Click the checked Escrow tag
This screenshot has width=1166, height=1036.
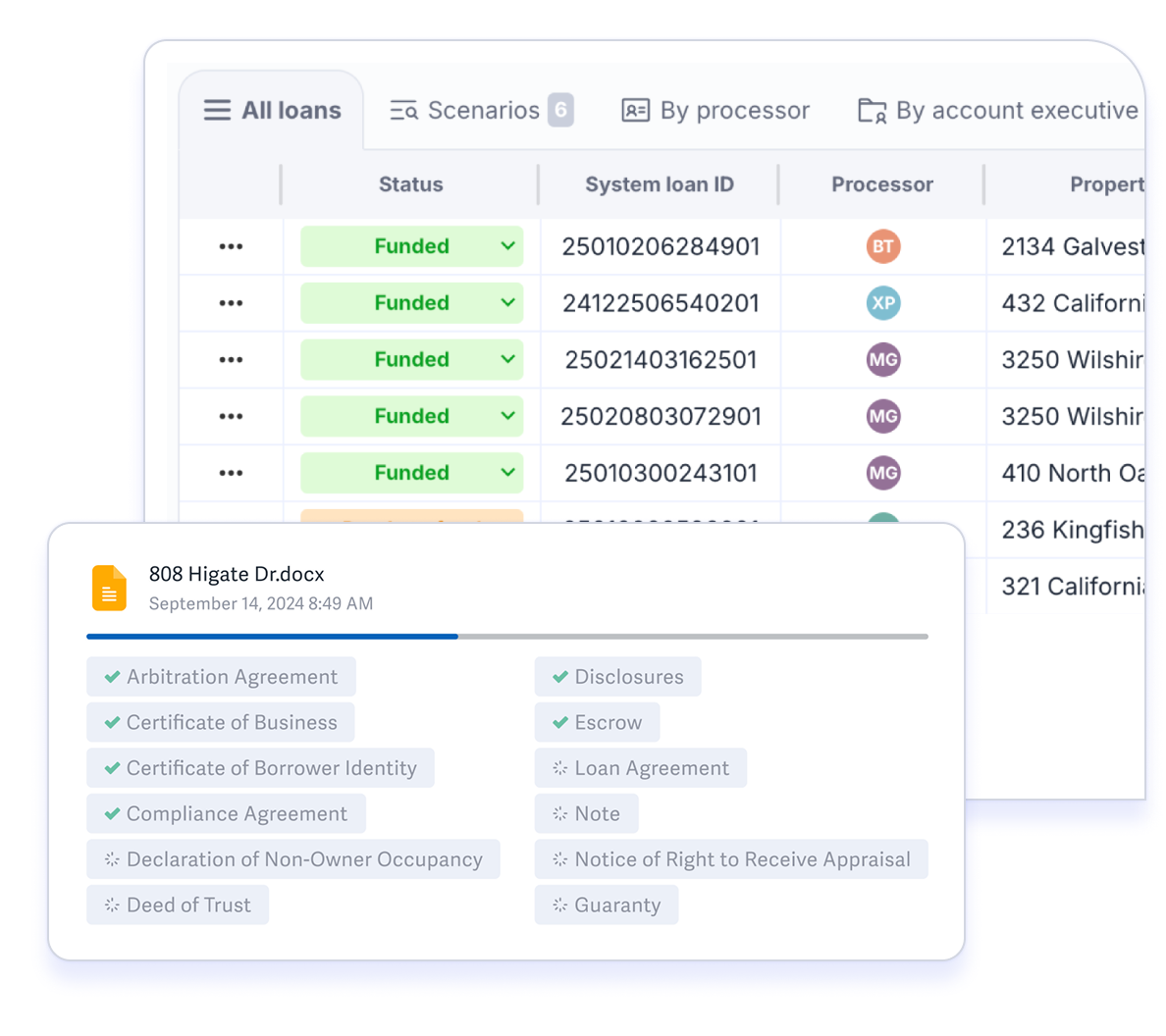click(x=597, y=723)
